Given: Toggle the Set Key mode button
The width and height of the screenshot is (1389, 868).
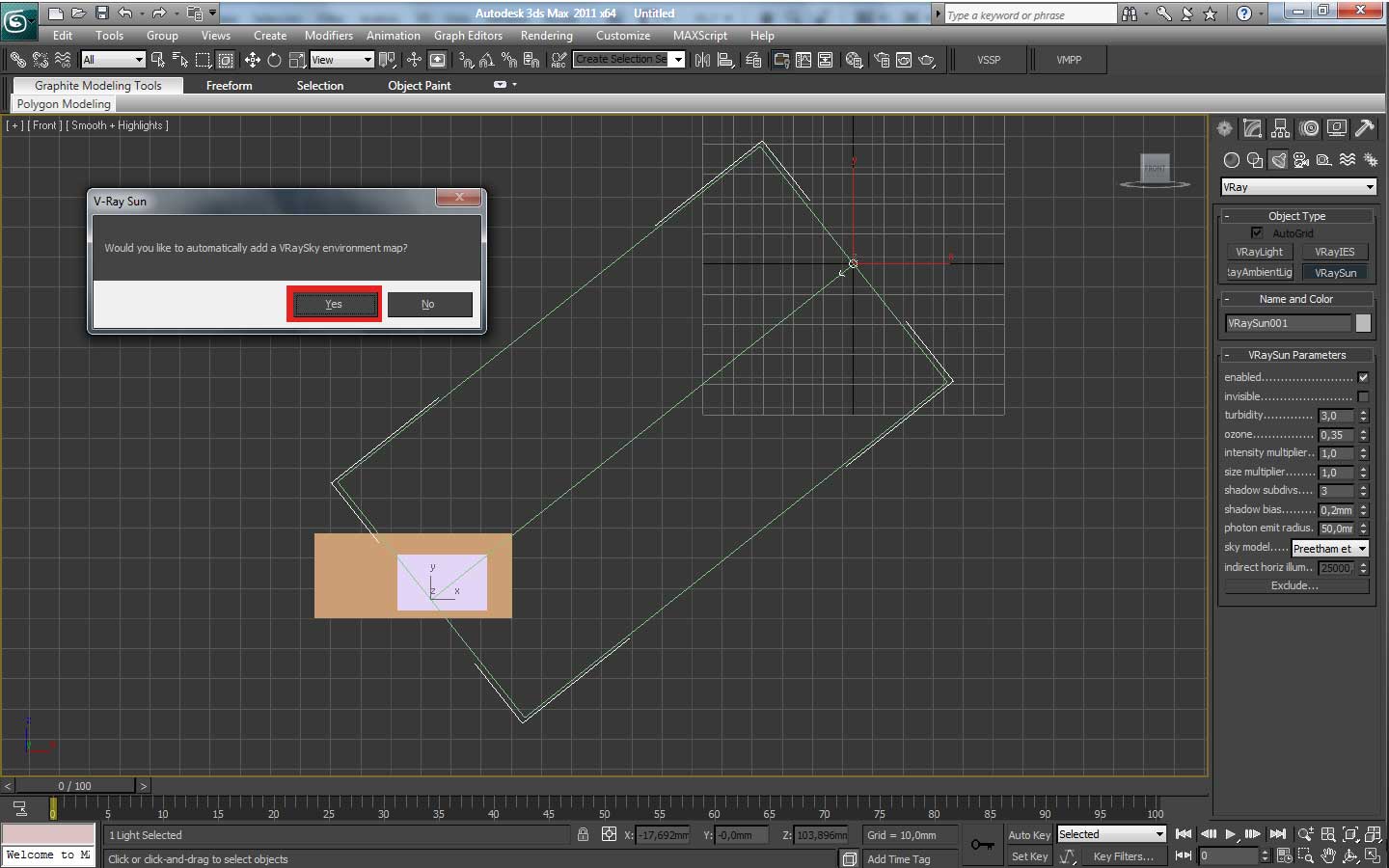Looking at the screenshot, I should pos(1029,856).
